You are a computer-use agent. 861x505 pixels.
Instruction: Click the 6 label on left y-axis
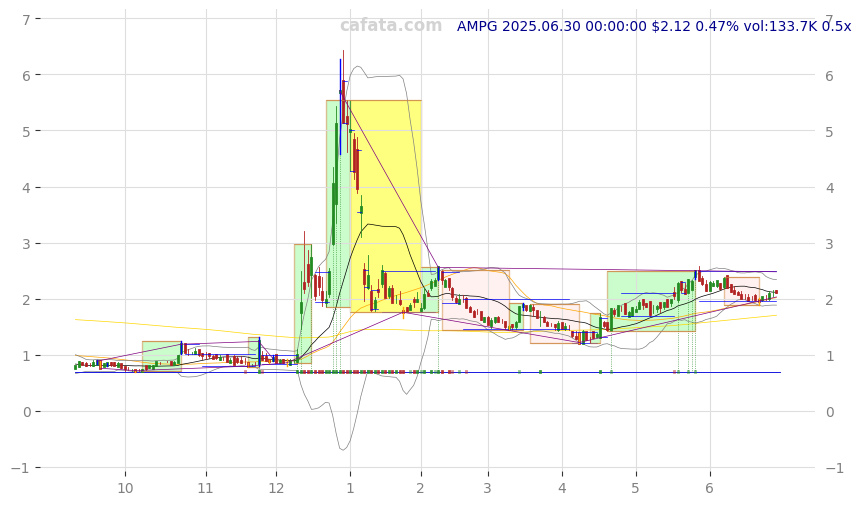click(x=26, y=75)
